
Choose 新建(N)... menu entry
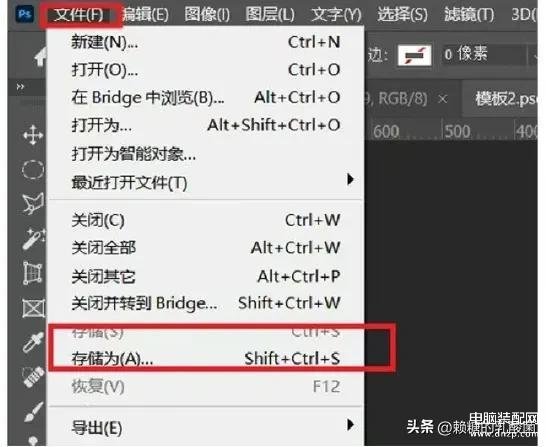tap(205, 42)
